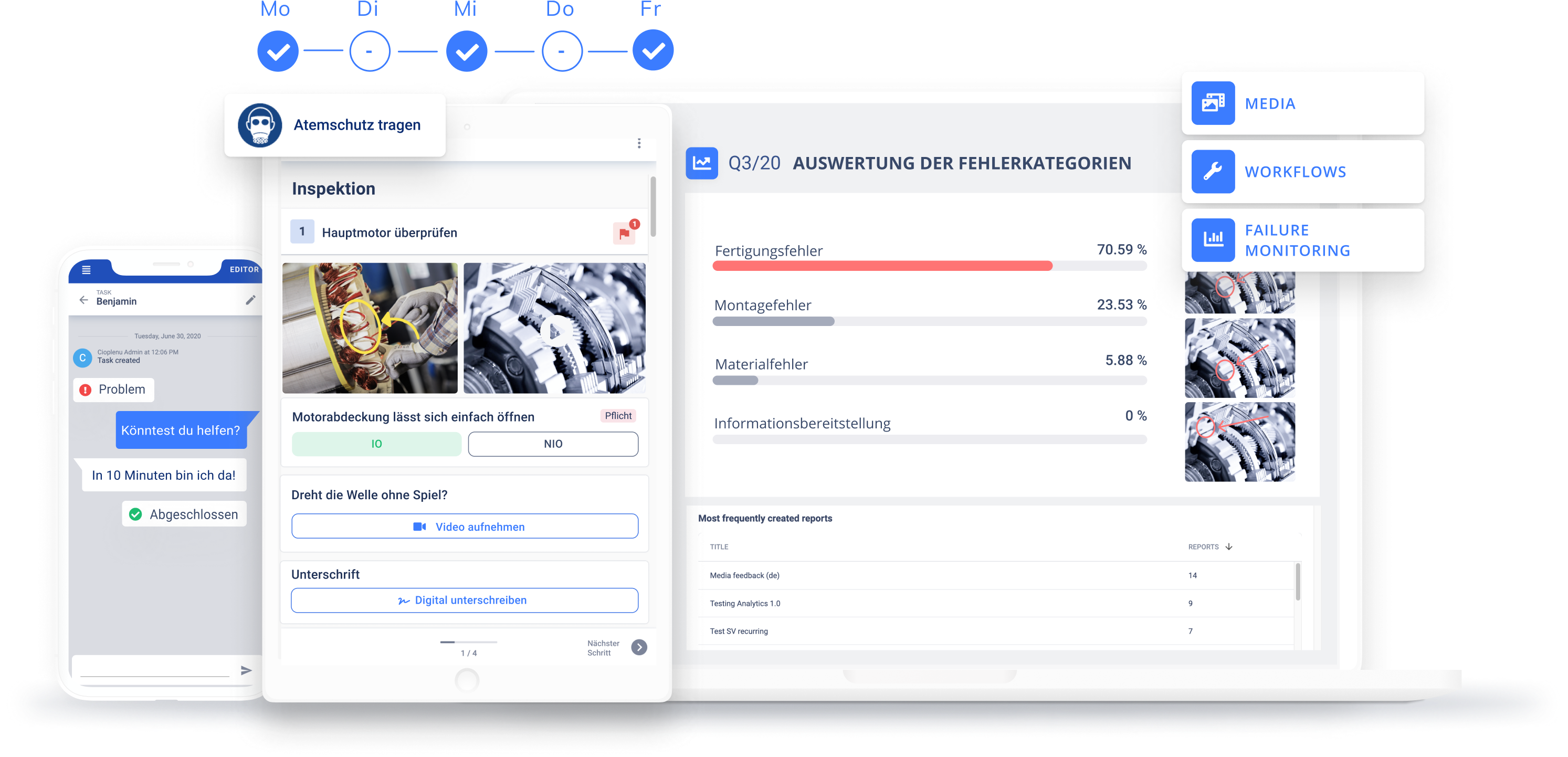Click the red flag icon on Hauptmotor überprüfen

[624, 233]
